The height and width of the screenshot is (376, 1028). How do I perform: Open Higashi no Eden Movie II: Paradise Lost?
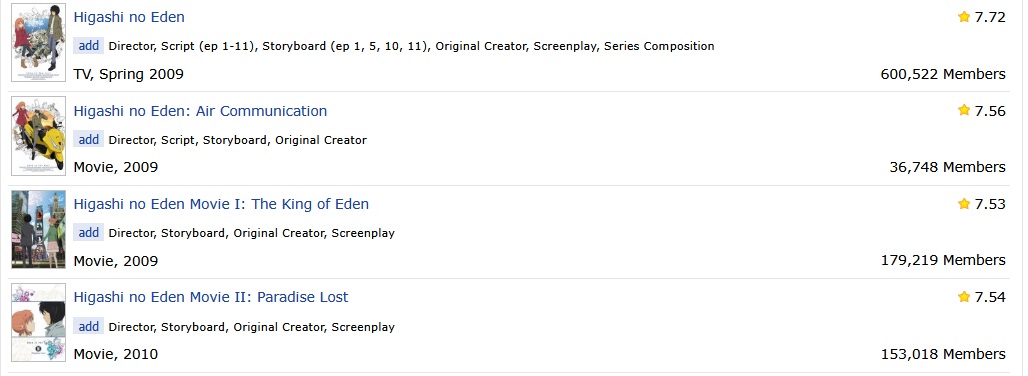[x=210, y=297]
